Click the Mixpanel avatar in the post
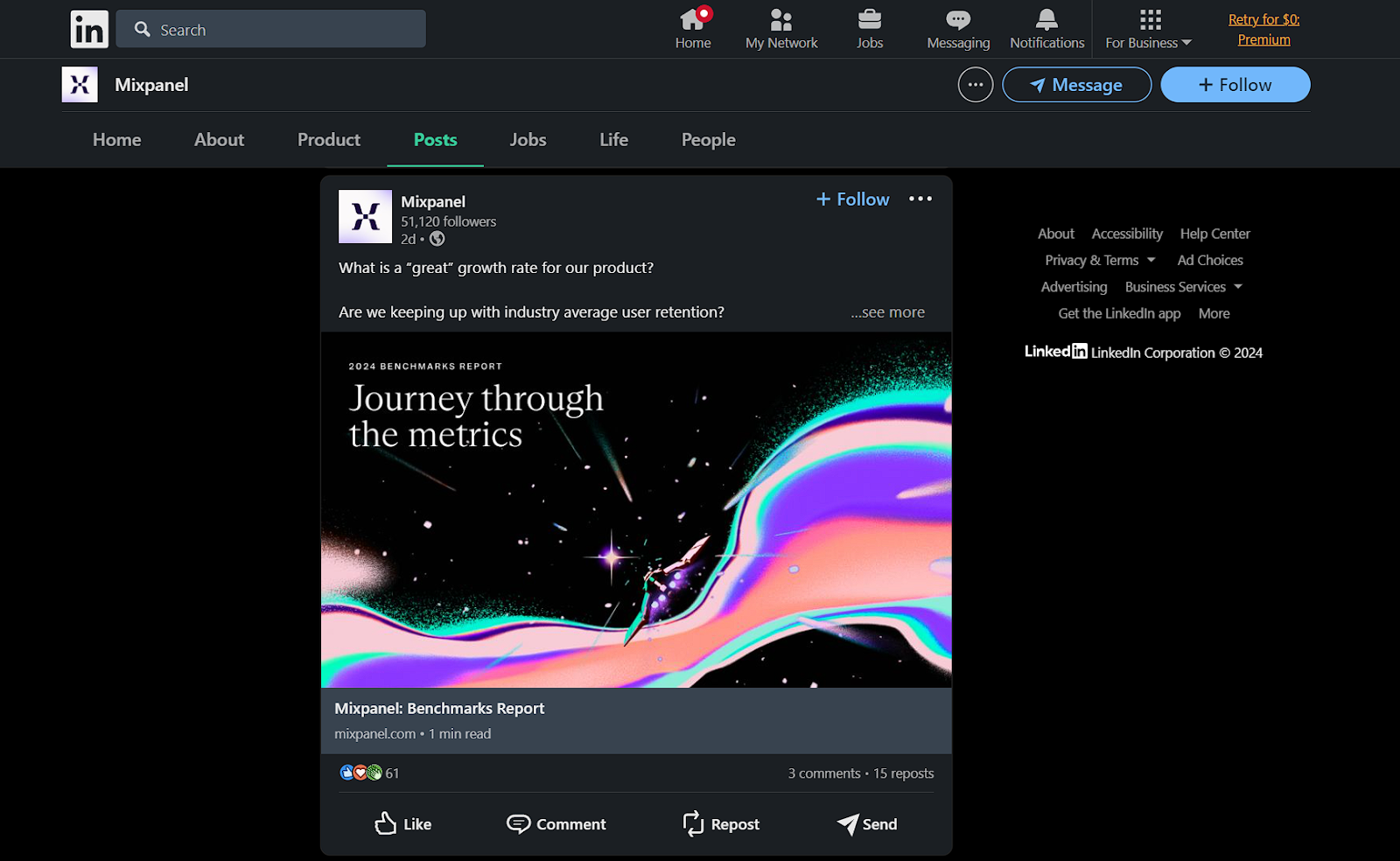Screen dimensions: 1400x861 [x=365, y=216]
